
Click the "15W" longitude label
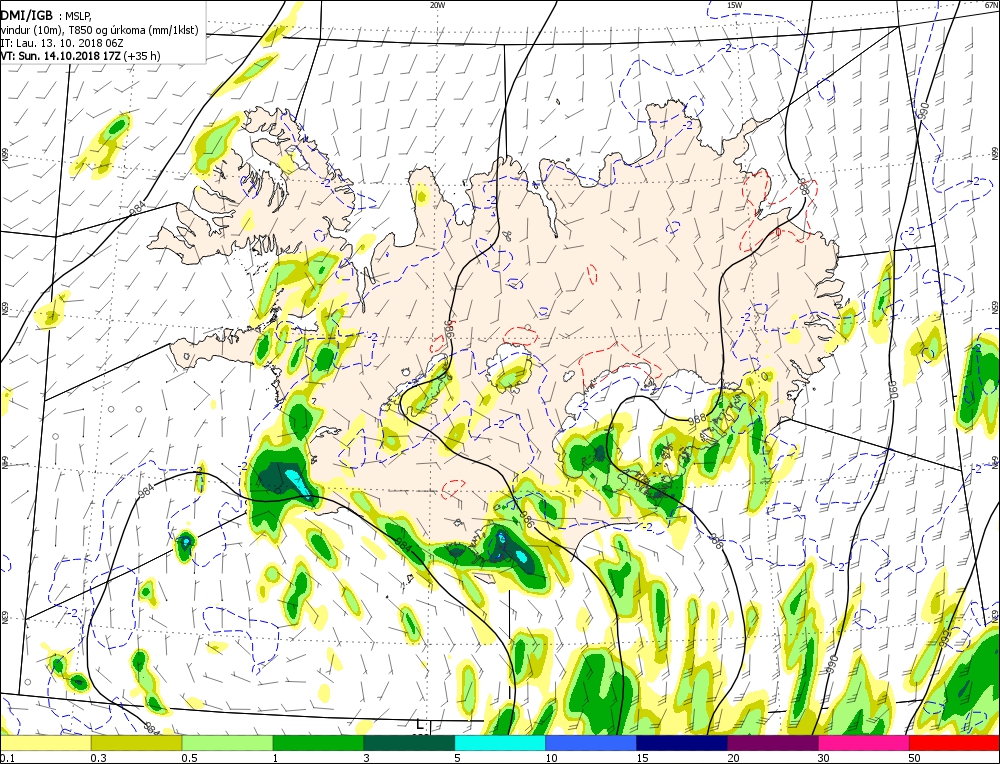point(734,5)
